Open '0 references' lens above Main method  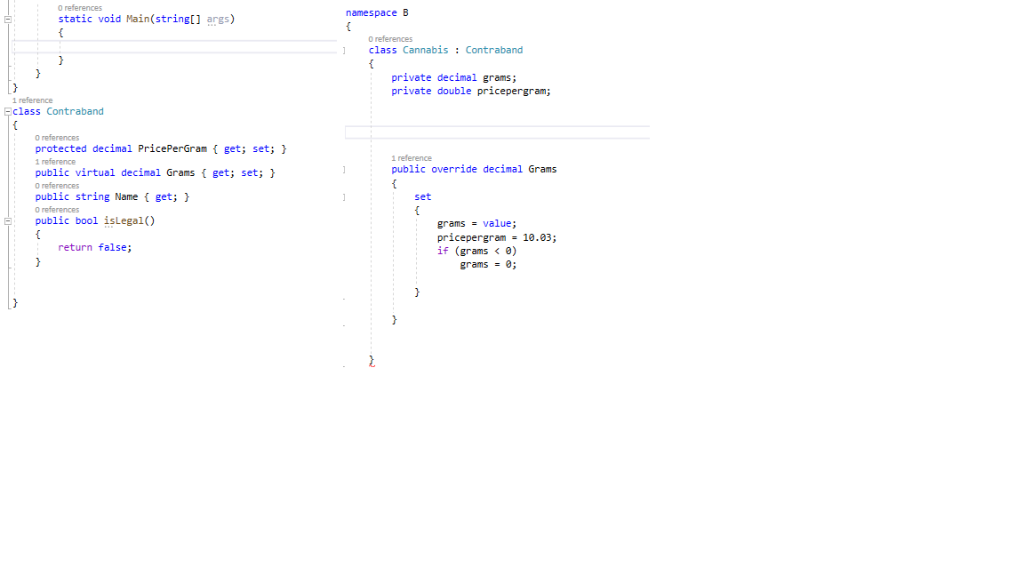click(x=80, y=8)
